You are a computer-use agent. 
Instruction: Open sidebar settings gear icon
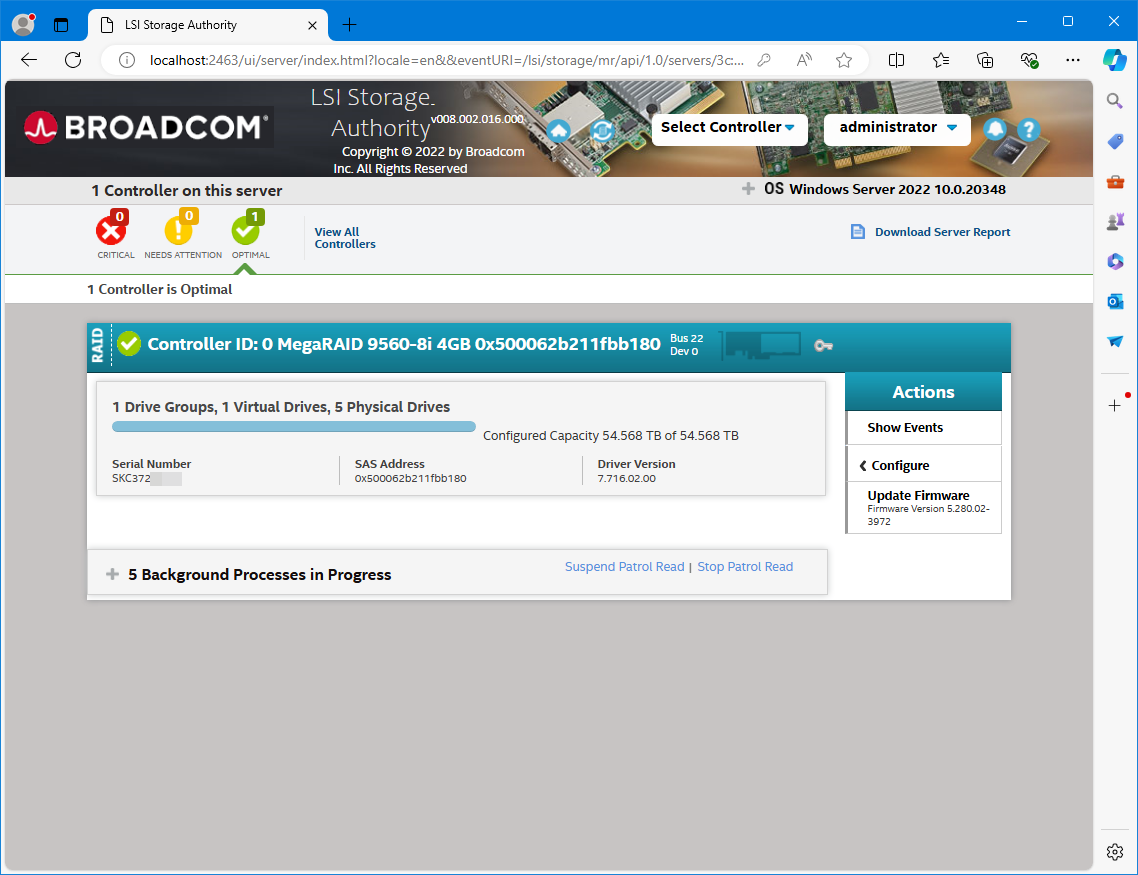pos(1115,852)
